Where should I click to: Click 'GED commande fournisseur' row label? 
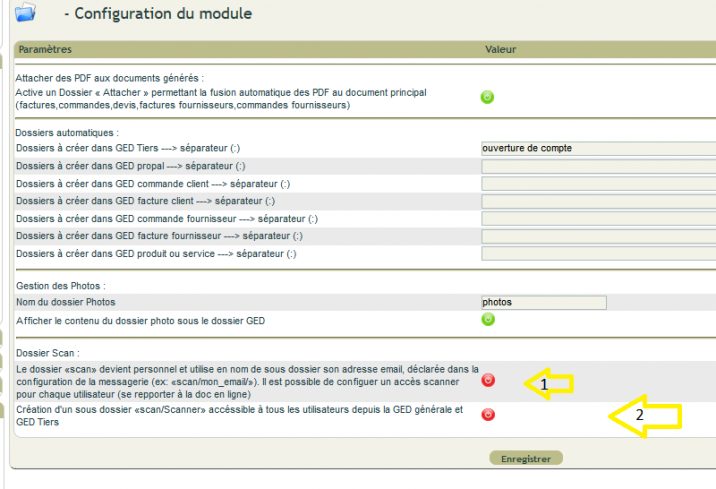click(x=167, y=219)
